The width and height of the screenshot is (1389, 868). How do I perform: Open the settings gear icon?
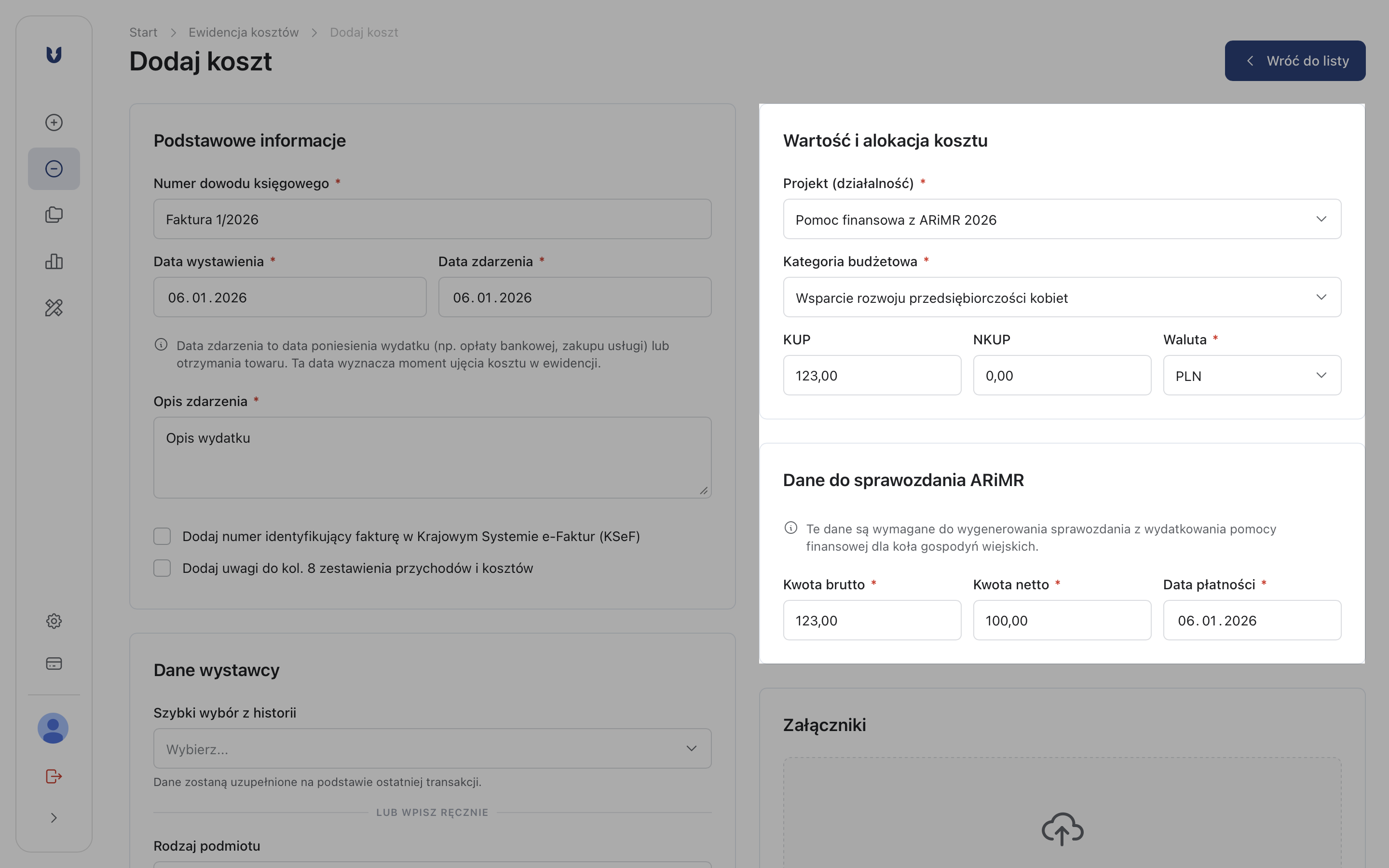tap(54, 621)
